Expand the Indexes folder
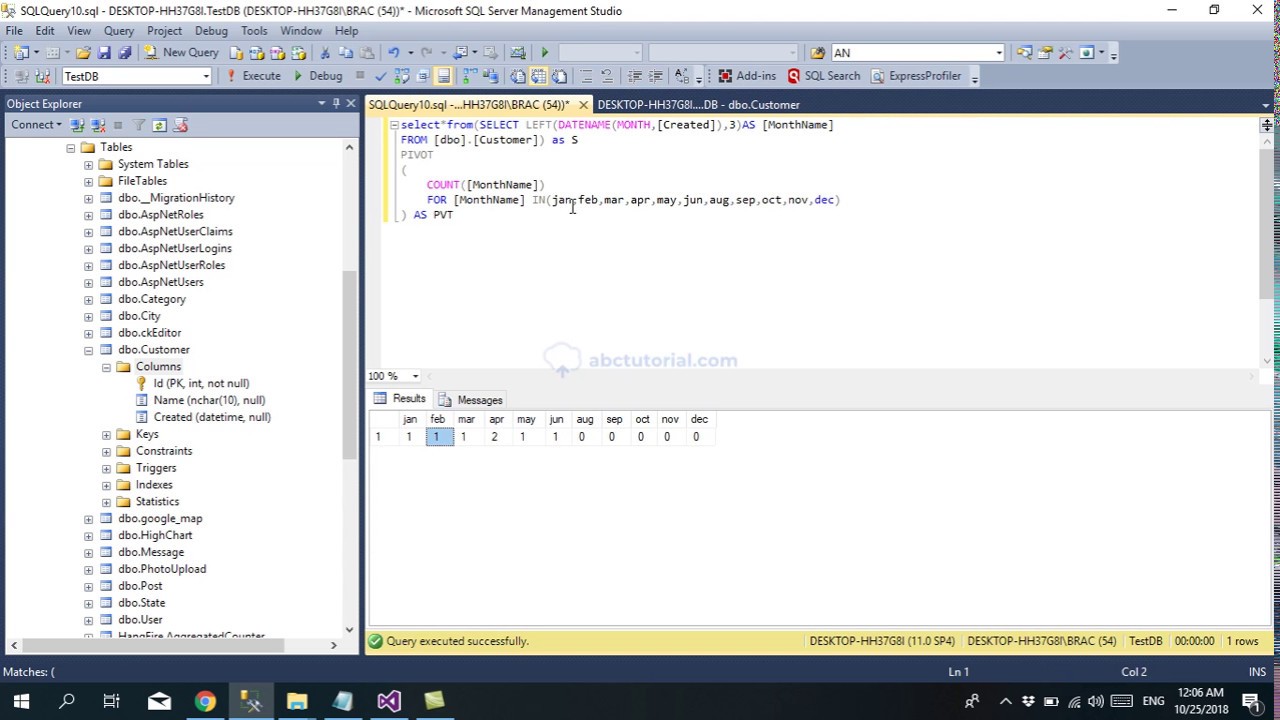1280x720 pixels. click(x=106, y=485)
